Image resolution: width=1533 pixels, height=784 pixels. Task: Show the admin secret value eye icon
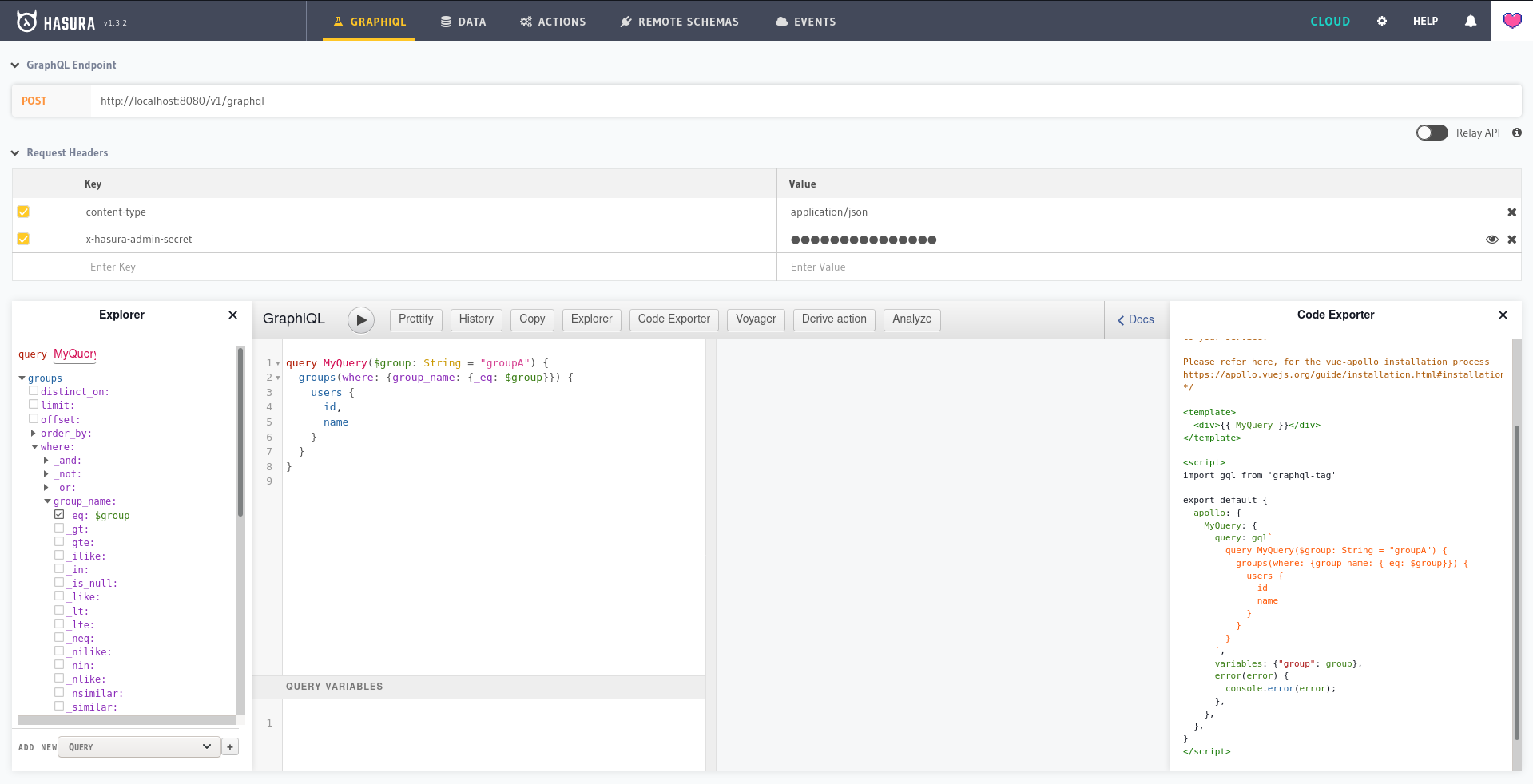pos(1491,240)
